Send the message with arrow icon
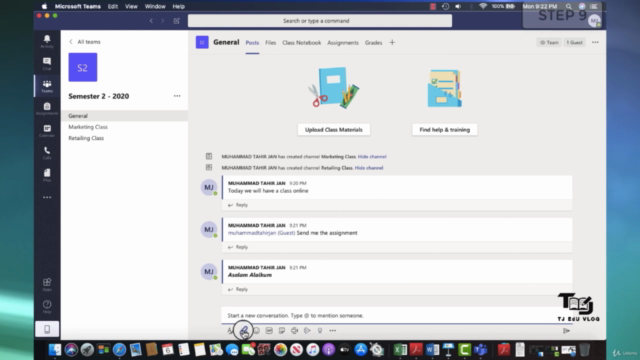 pos(566,331)
